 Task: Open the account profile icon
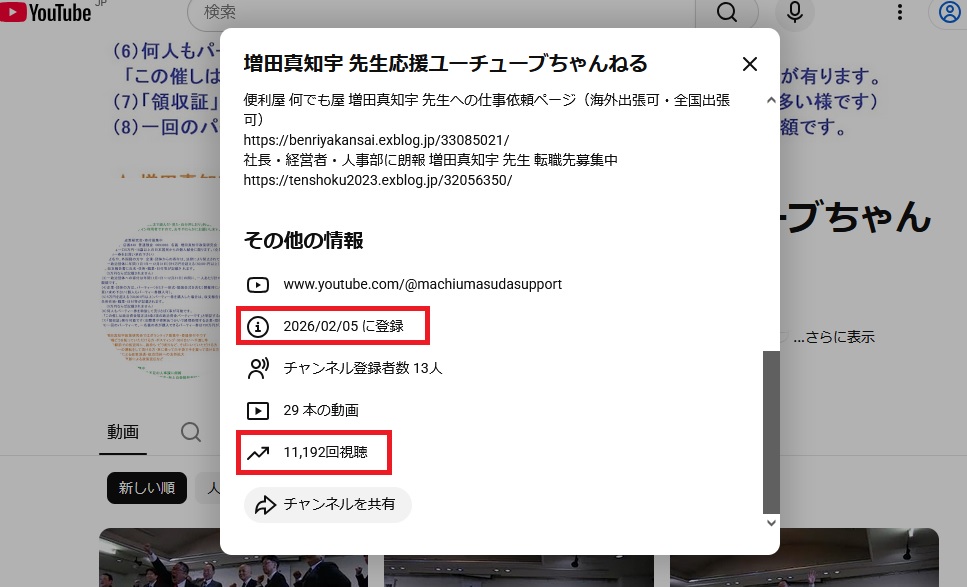tap(949, 12)
